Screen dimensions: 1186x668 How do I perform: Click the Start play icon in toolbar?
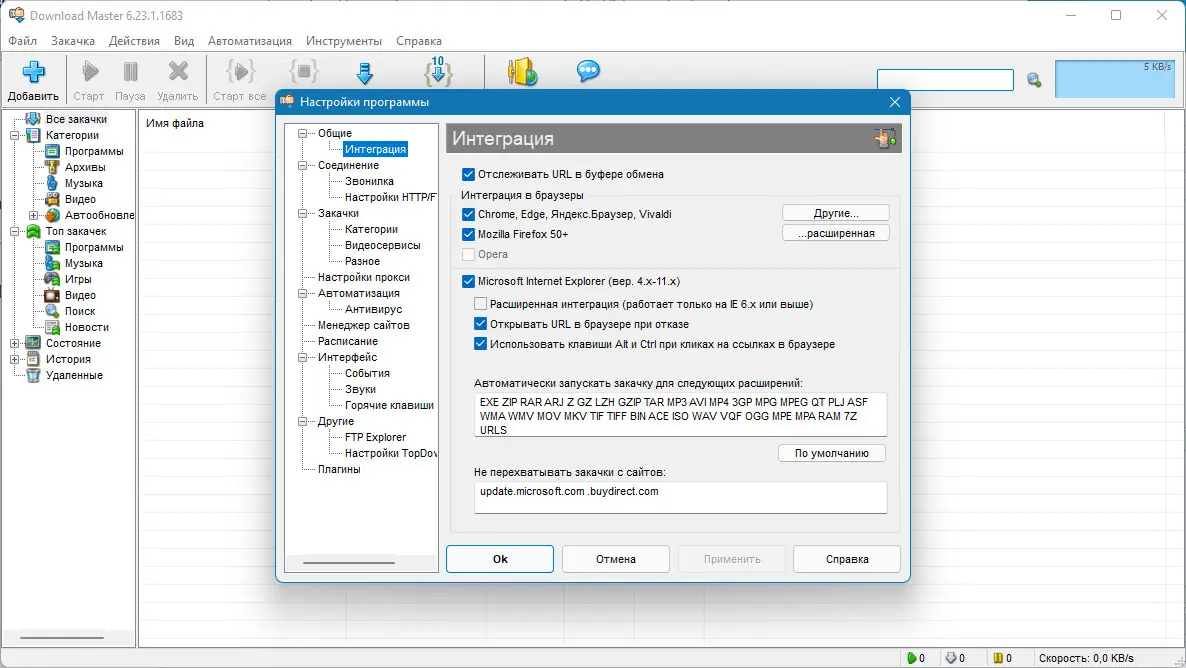coord(90,72)
